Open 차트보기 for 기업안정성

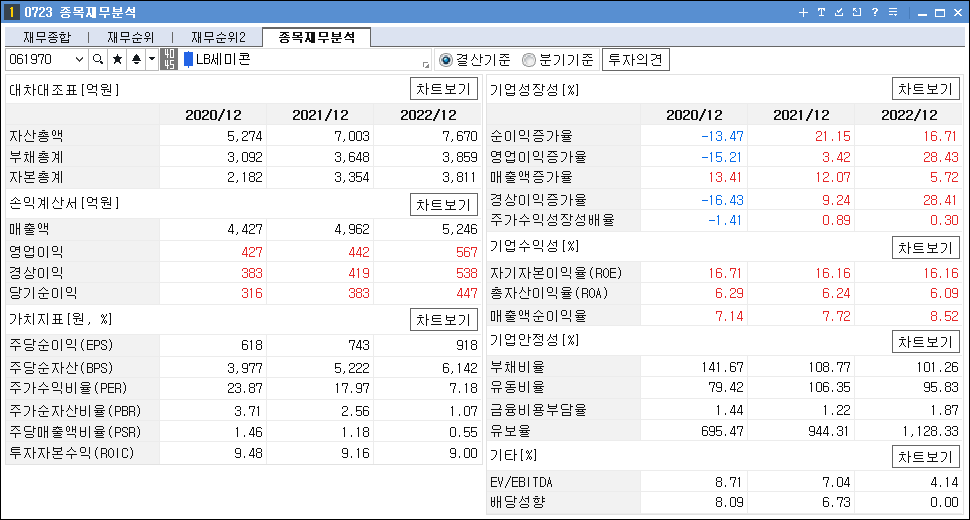click(x=925, y=342)
